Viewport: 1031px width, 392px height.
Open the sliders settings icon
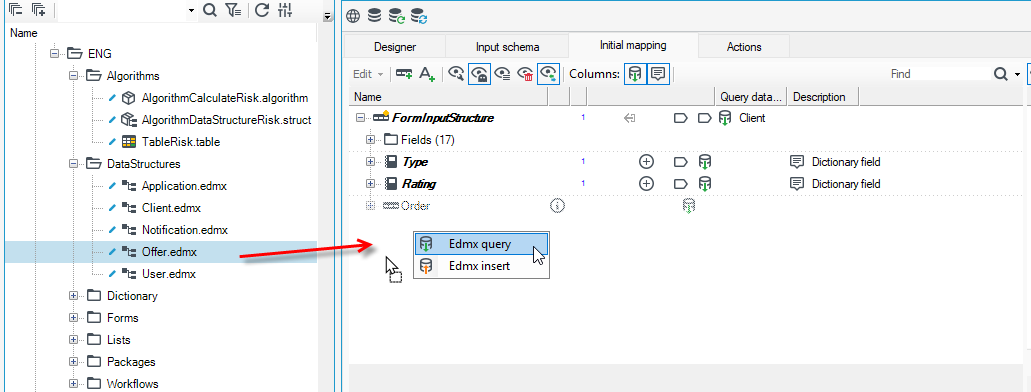coord(285,10)
